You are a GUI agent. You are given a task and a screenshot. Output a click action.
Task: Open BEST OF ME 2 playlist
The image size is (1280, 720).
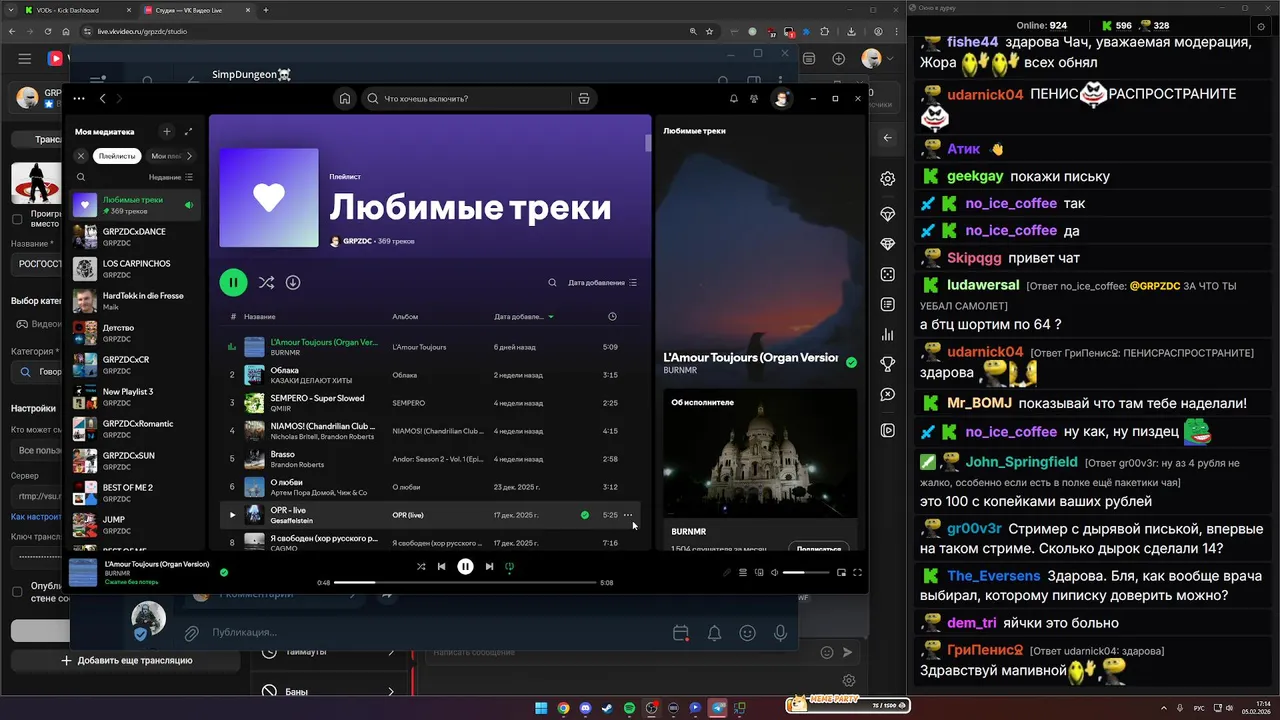coord(136,493)
